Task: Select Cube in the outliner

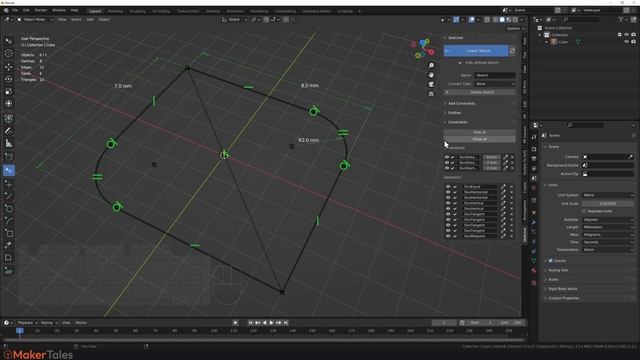Action: [x=563, y=42]
